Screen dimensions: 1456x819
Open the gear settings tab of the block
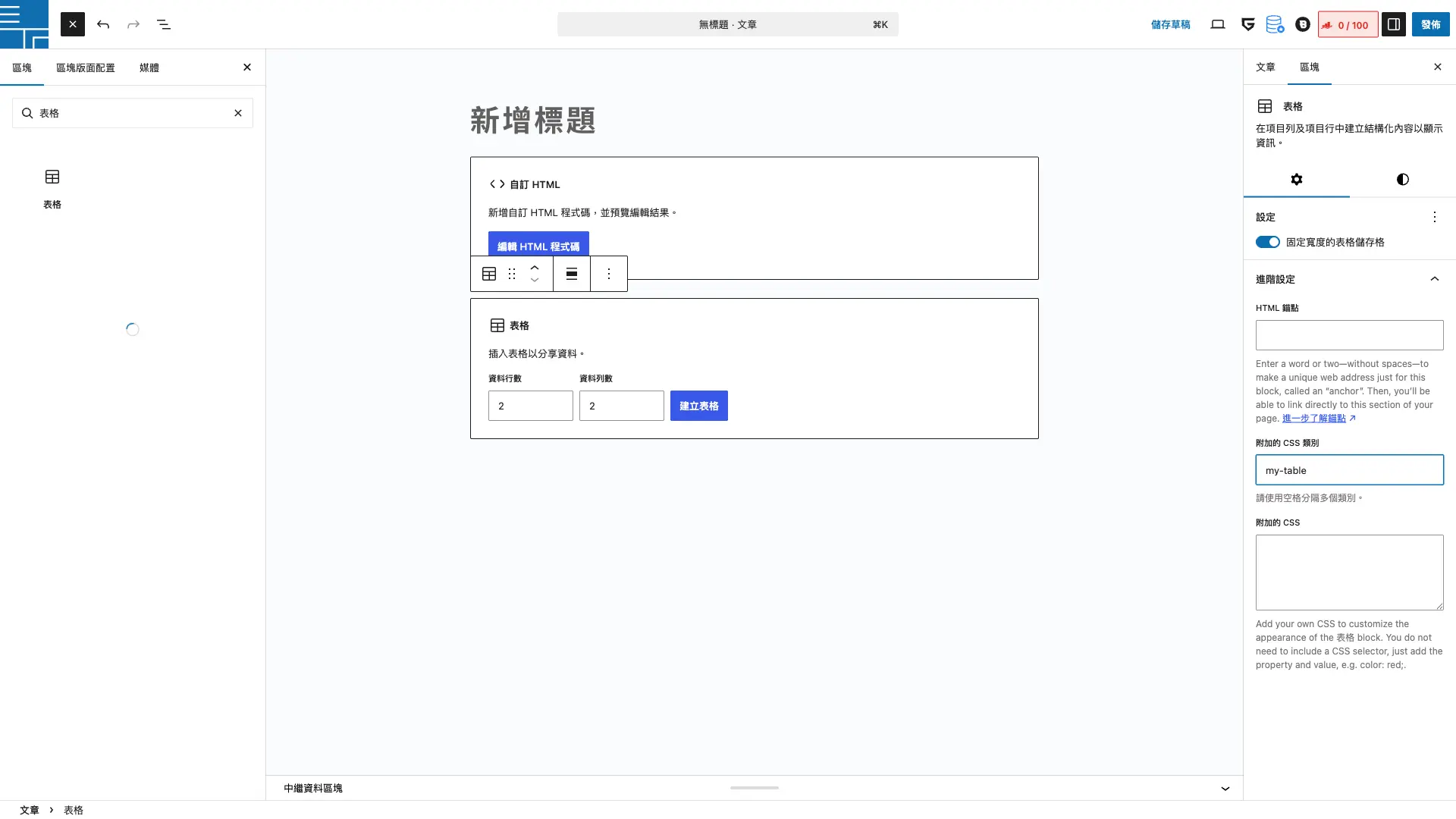tap(1297, 180)
